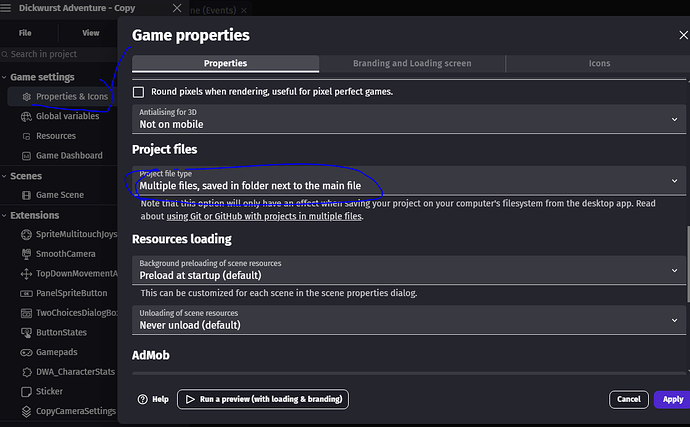This screenshot has width=690, height=427.
Task: Open Antialising for 3D dropdown
Action: (409, 119)
